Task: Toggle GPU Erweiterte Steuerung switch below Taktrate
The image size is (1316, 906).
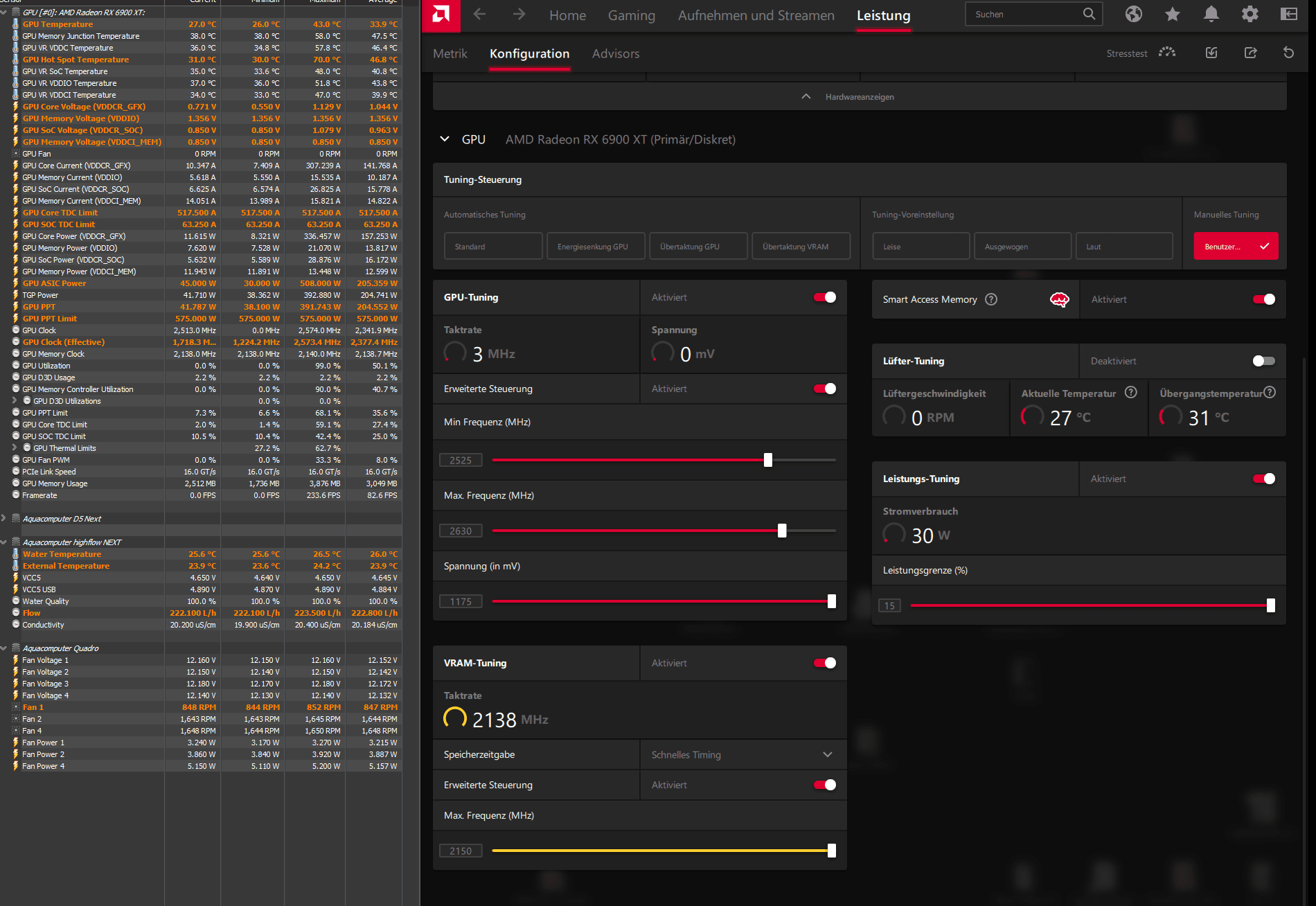Action: (x=825, y=389)
